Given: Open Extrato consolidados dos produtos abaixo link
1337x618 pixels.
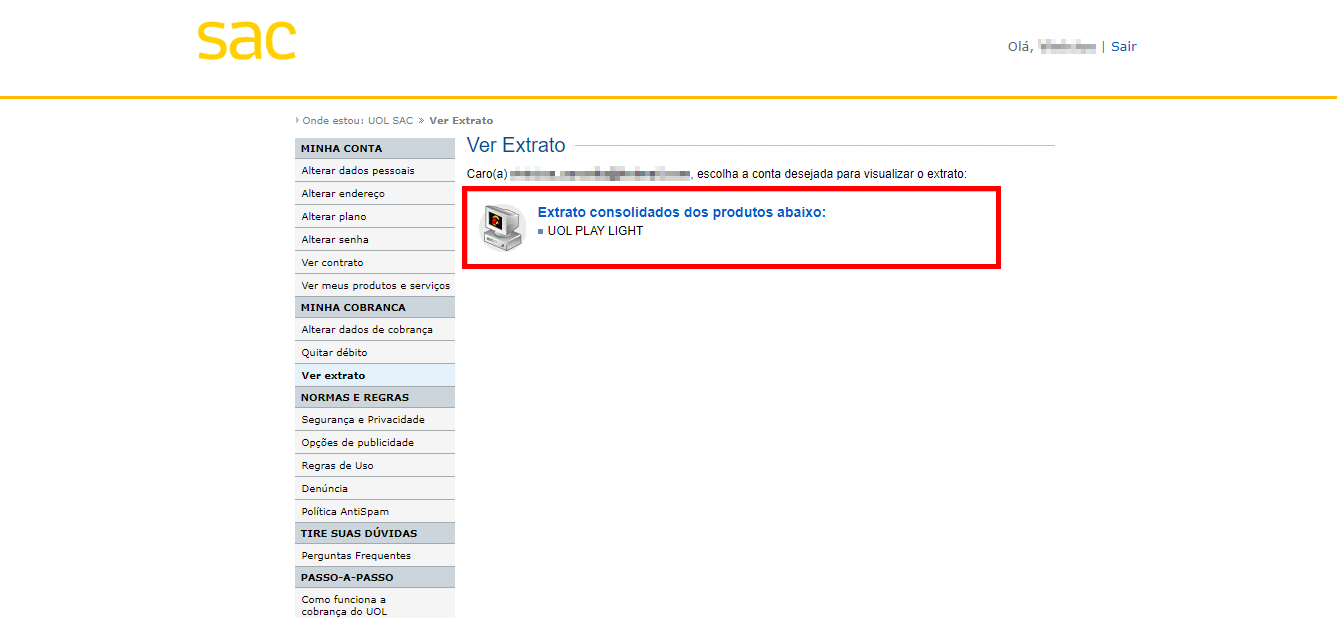Looking at the screenshot, I should point(682,212).
